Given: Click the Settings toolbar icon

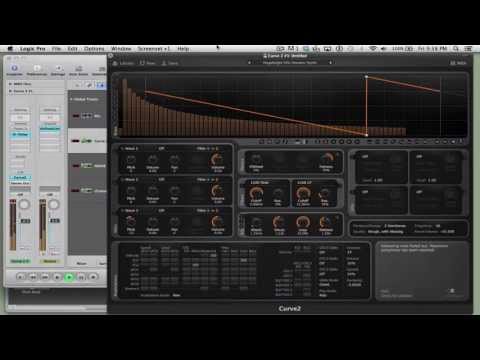Looking at the screenshot, I should pos(58,70).
